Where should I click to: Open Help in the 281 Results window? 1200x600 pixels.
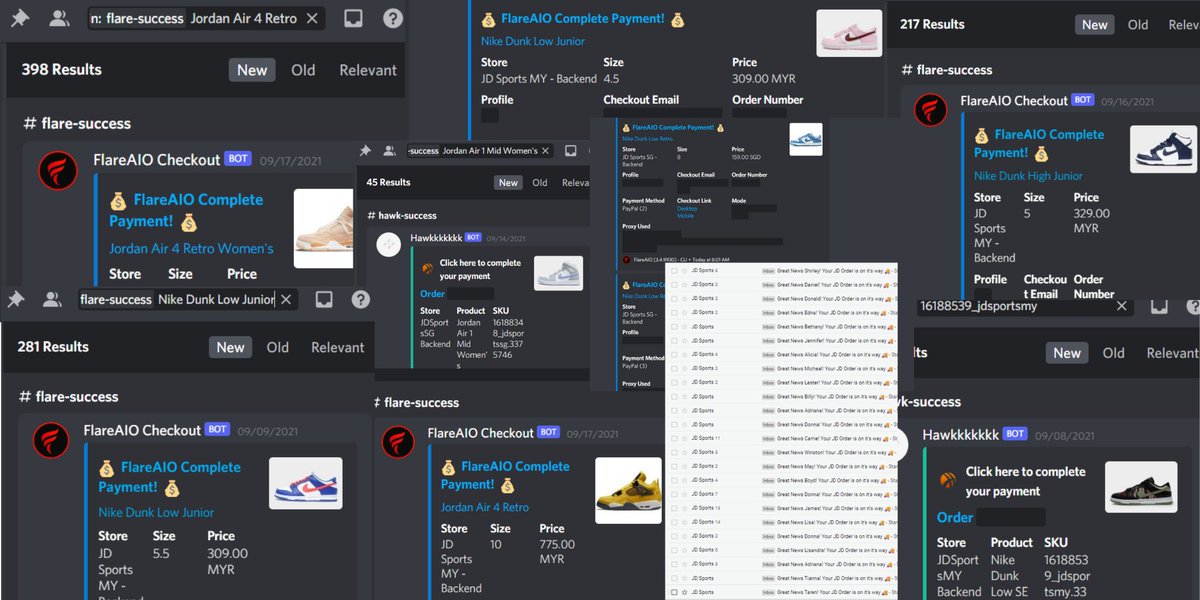361,299
